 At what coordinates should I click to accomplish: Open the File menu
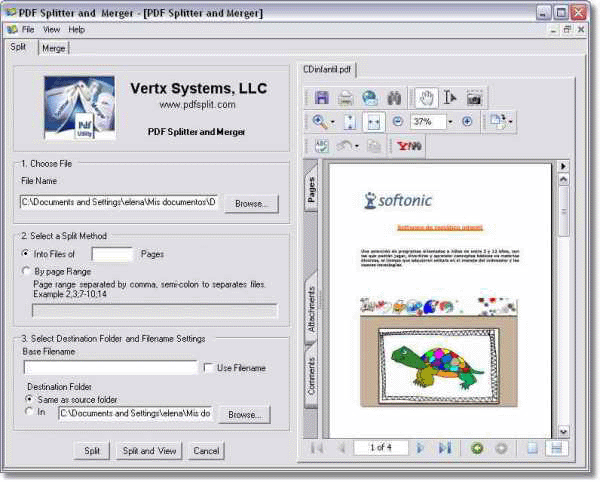(28, 29)
